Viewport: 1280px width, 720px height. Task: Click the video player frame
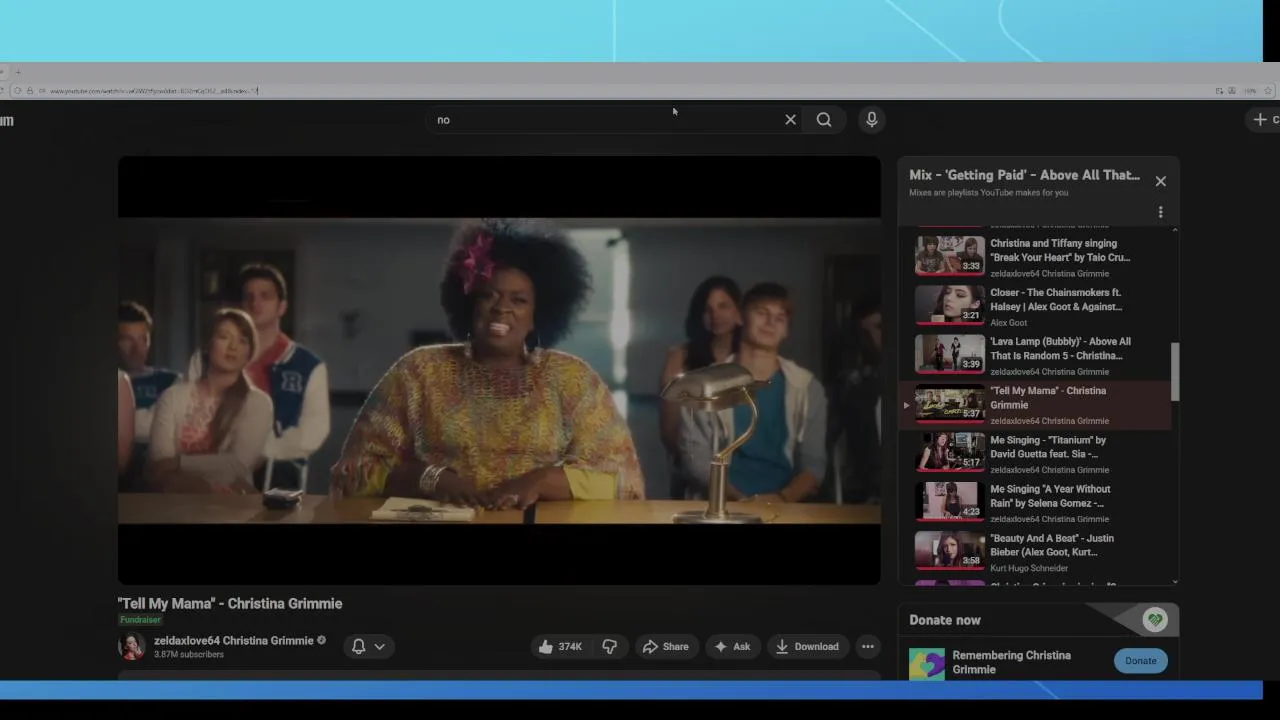pyautogui.click(x=499, y=370)
